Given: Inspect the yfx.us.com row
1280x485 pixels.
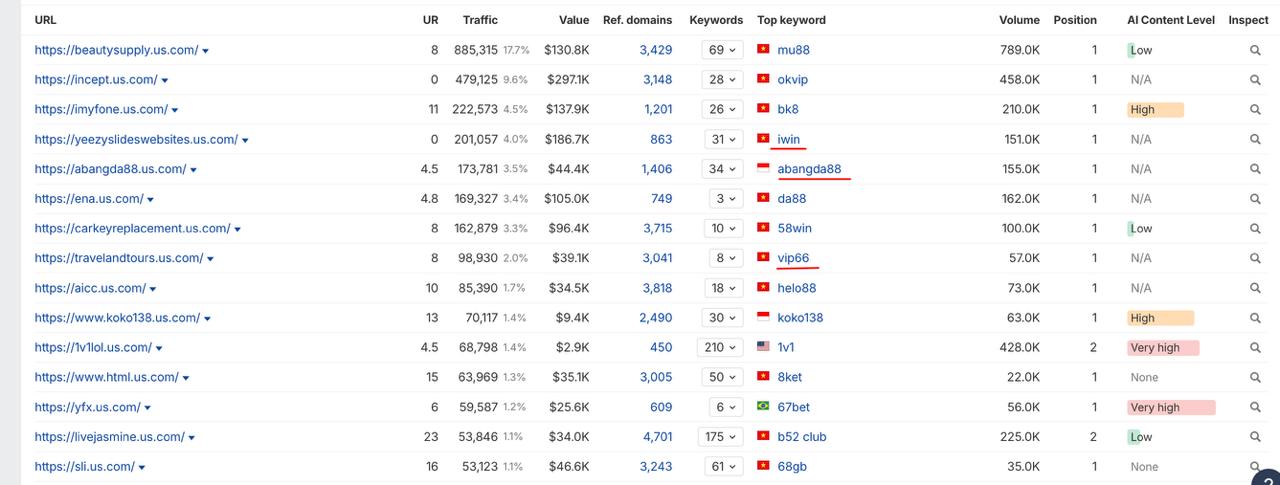Looking at the screenshot, I should pyautogui.click(x=1255, y=407).
